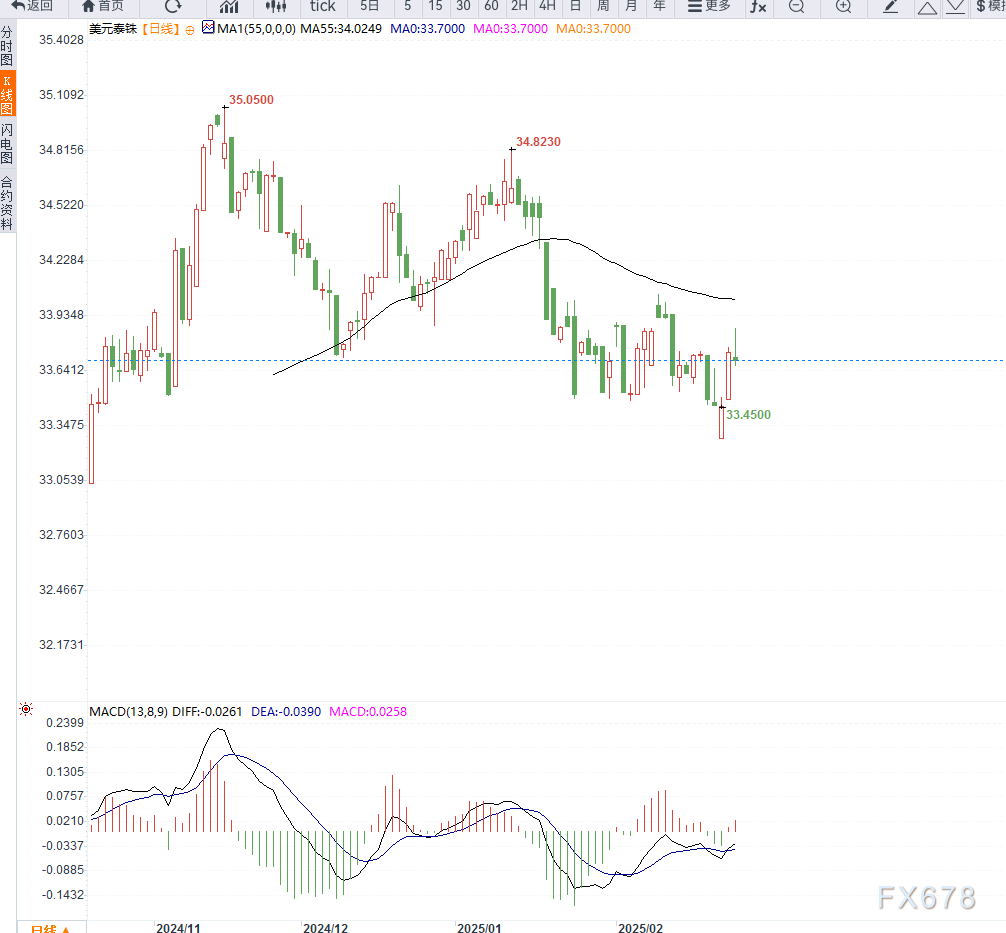The height and width of the screenshot is (933, 1006).
Task: Click the $模 icon at top right
Action: pos(989,7)
